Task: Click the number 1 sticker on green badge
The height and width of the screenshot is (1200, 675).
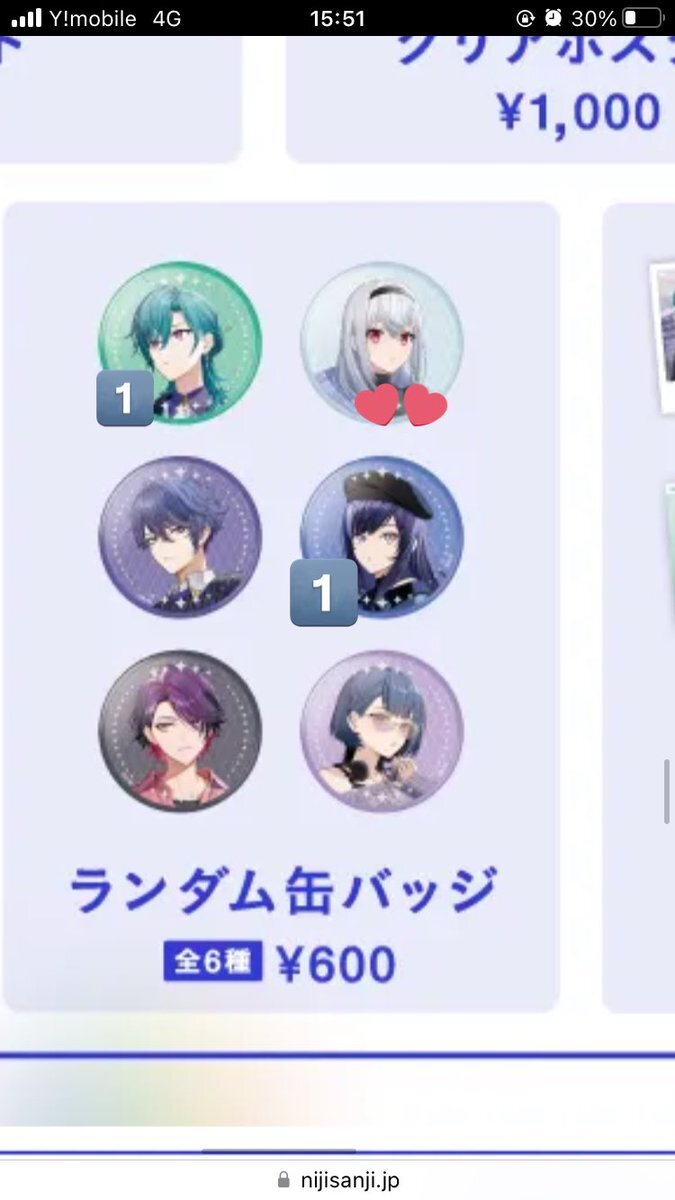Action: (125, 398)
